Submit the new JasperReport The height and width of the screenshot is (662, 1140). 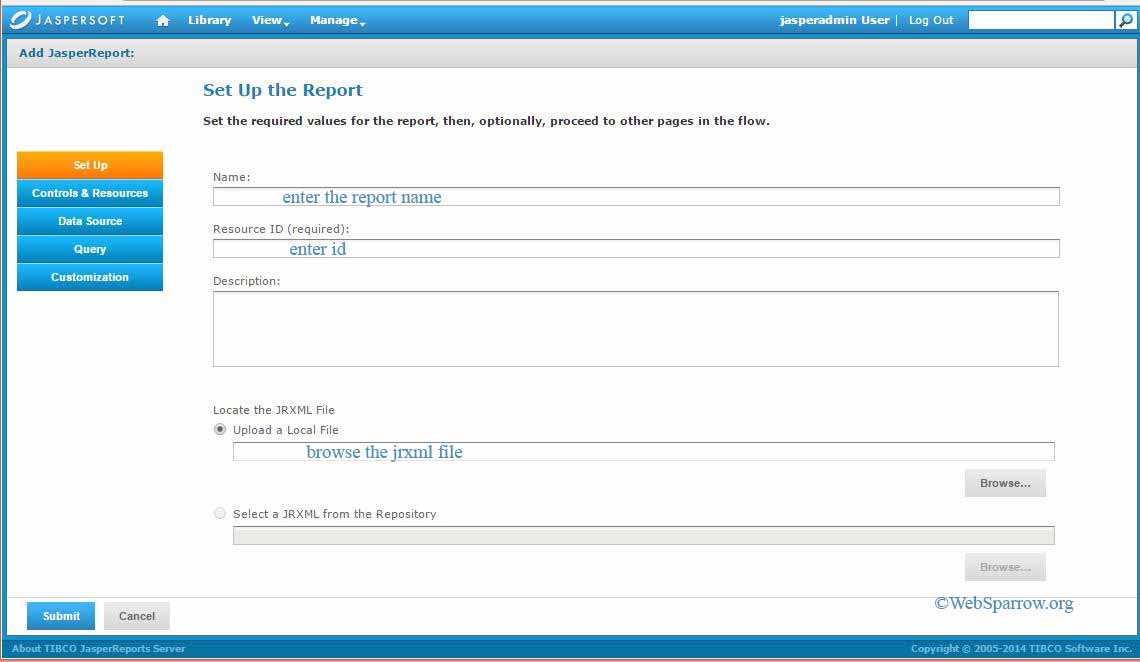(60, 616)
